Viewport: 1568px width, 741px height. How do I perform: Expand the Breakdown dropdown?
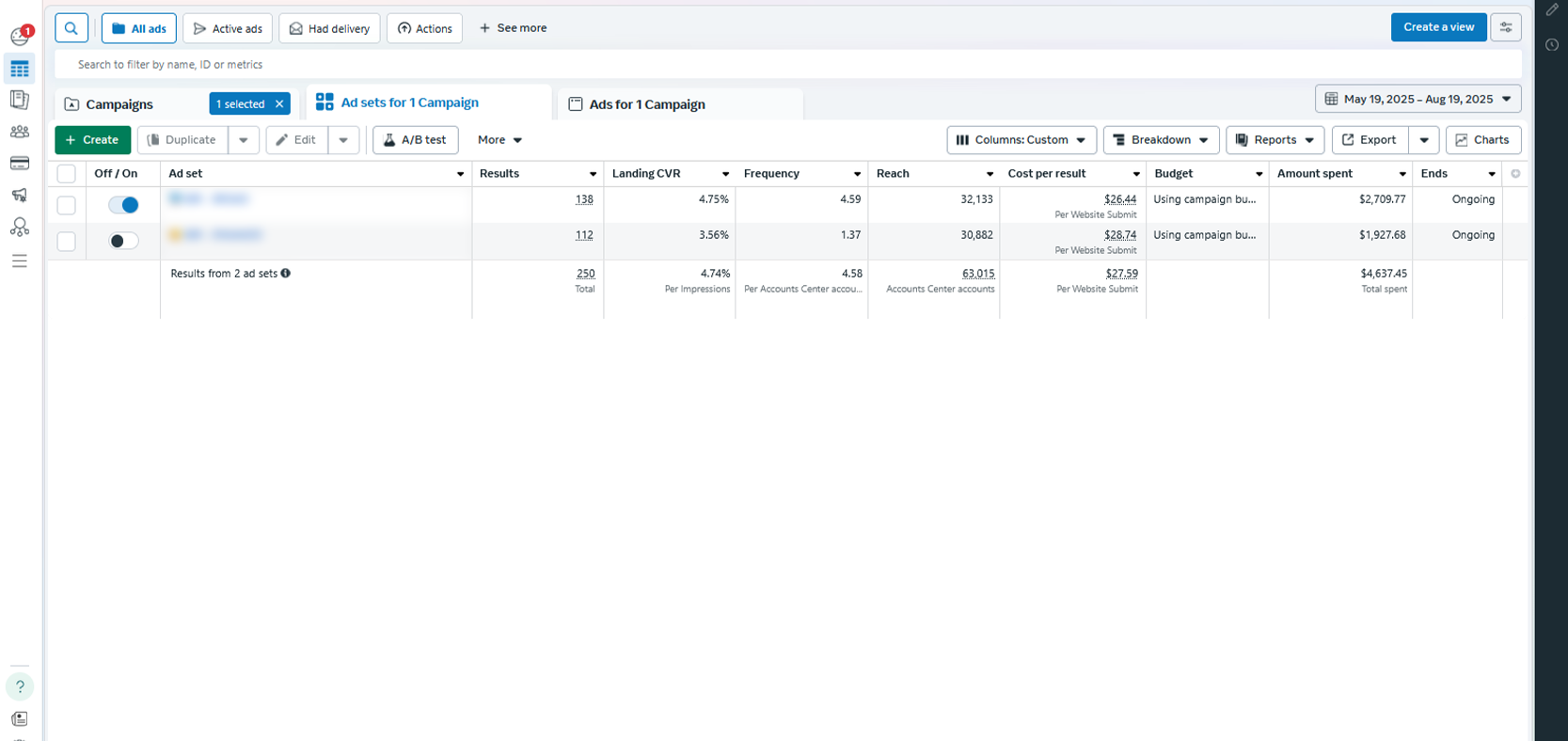point(1161,140)
